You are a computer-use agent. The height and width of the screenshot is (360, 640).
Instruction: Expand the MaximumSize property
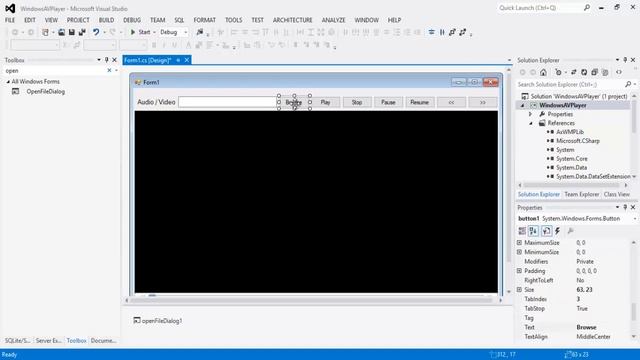pos(519,242)
